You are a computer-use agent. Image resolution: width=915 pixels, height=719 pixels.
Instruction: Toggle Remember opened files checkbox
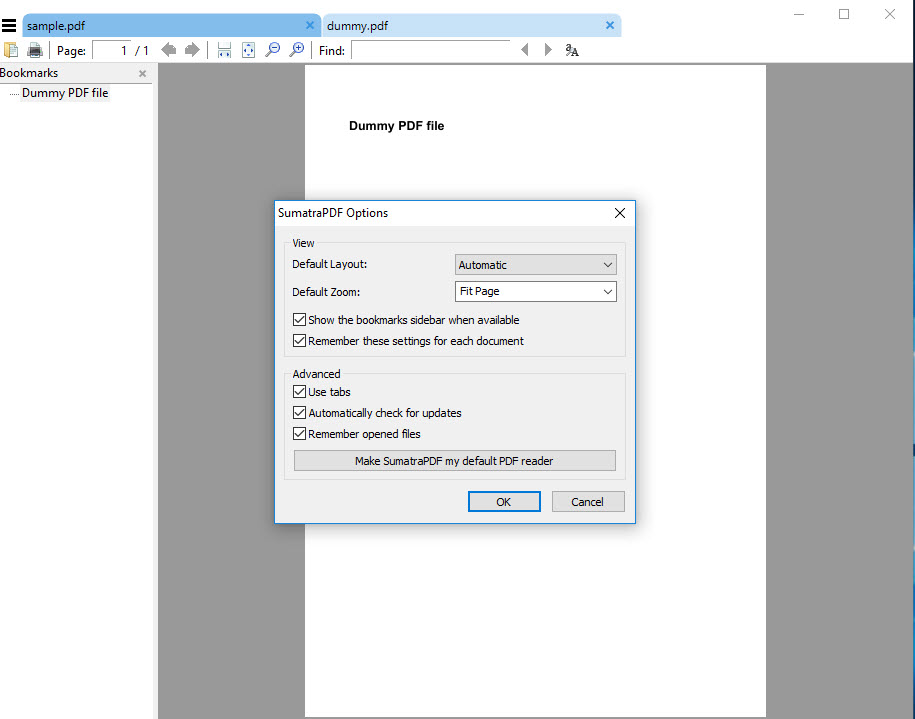[x=299, y=434]
